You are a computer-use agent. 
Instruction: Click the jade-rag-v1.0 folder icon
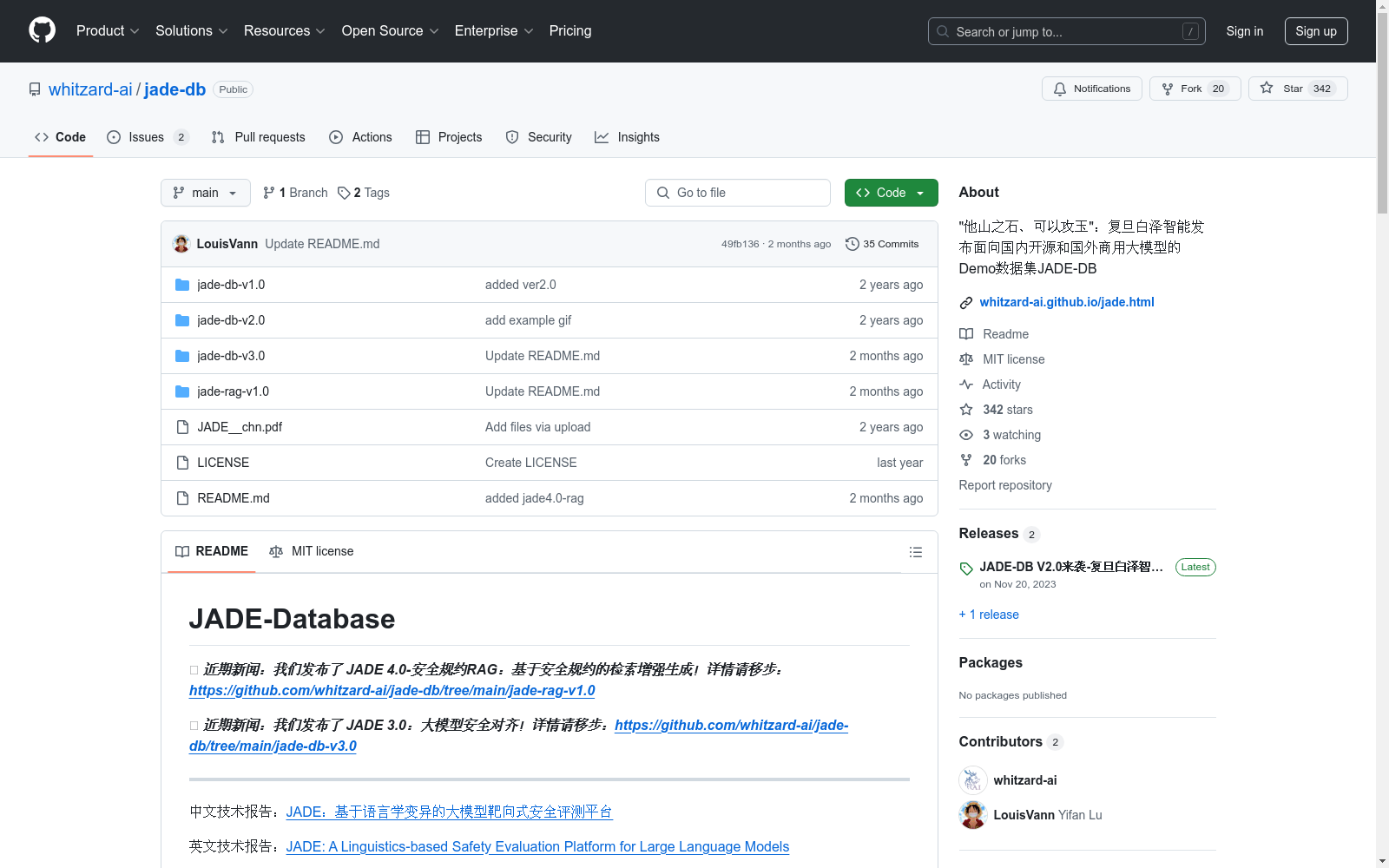click(x=182, y=391)
